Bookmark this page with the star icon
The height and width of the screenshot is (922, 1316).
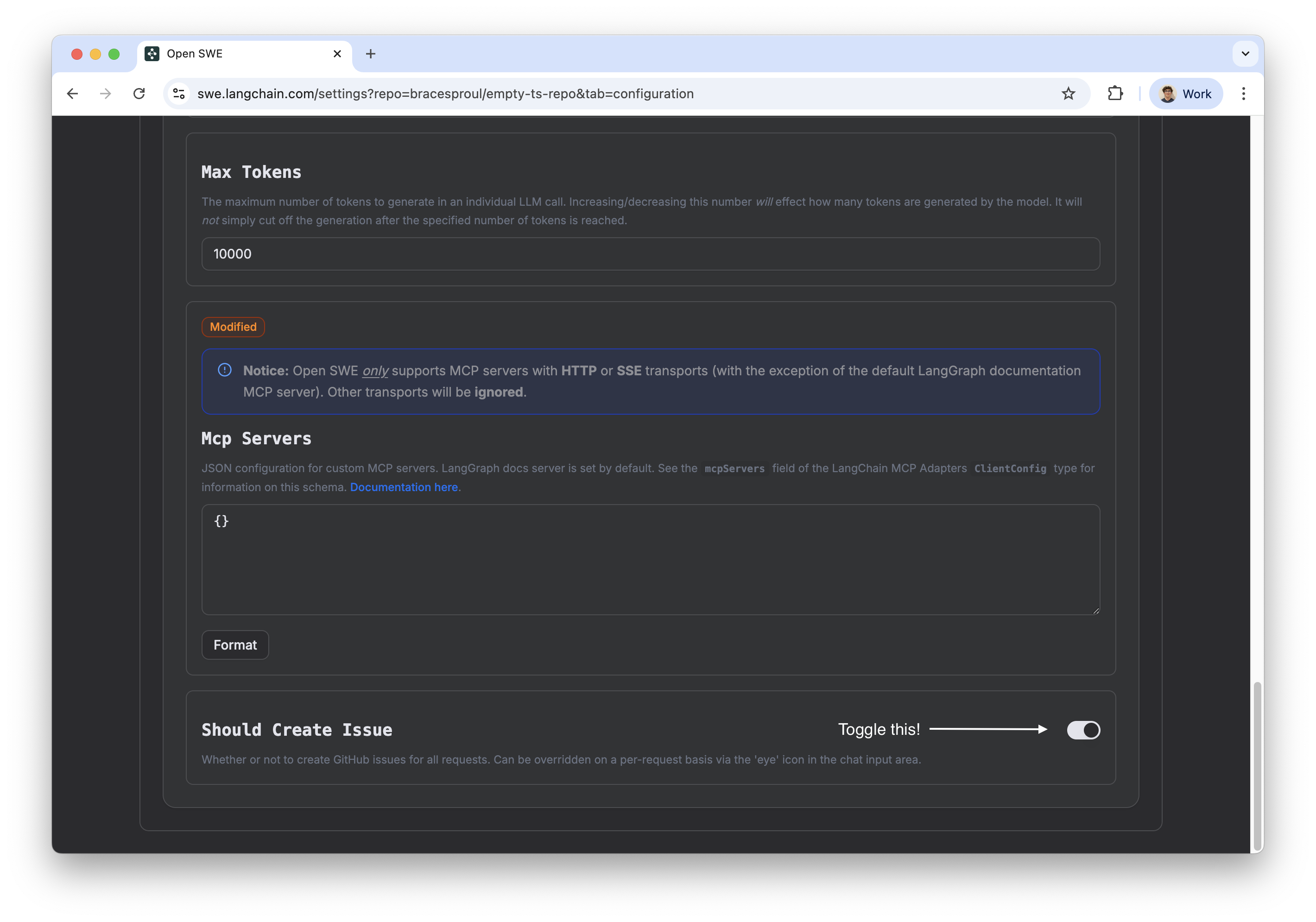1069,94
